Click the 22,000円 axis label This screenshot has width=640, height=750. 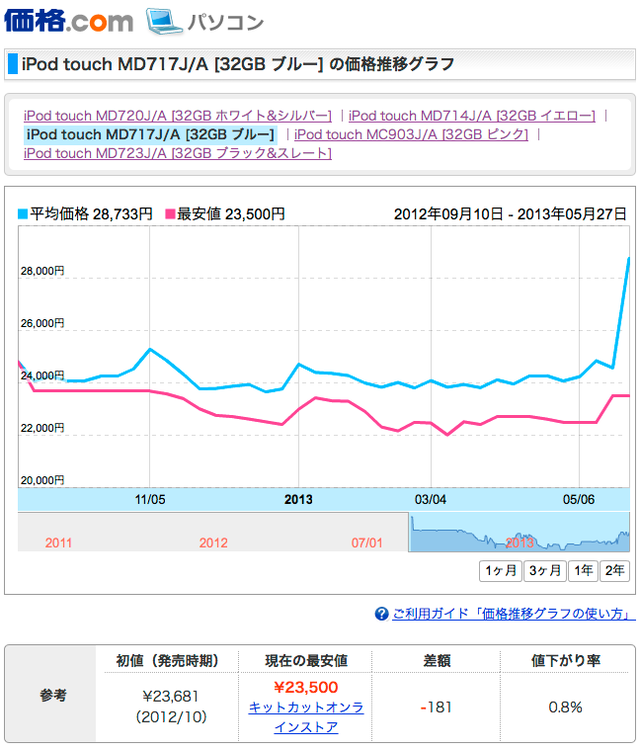(42, 428)
